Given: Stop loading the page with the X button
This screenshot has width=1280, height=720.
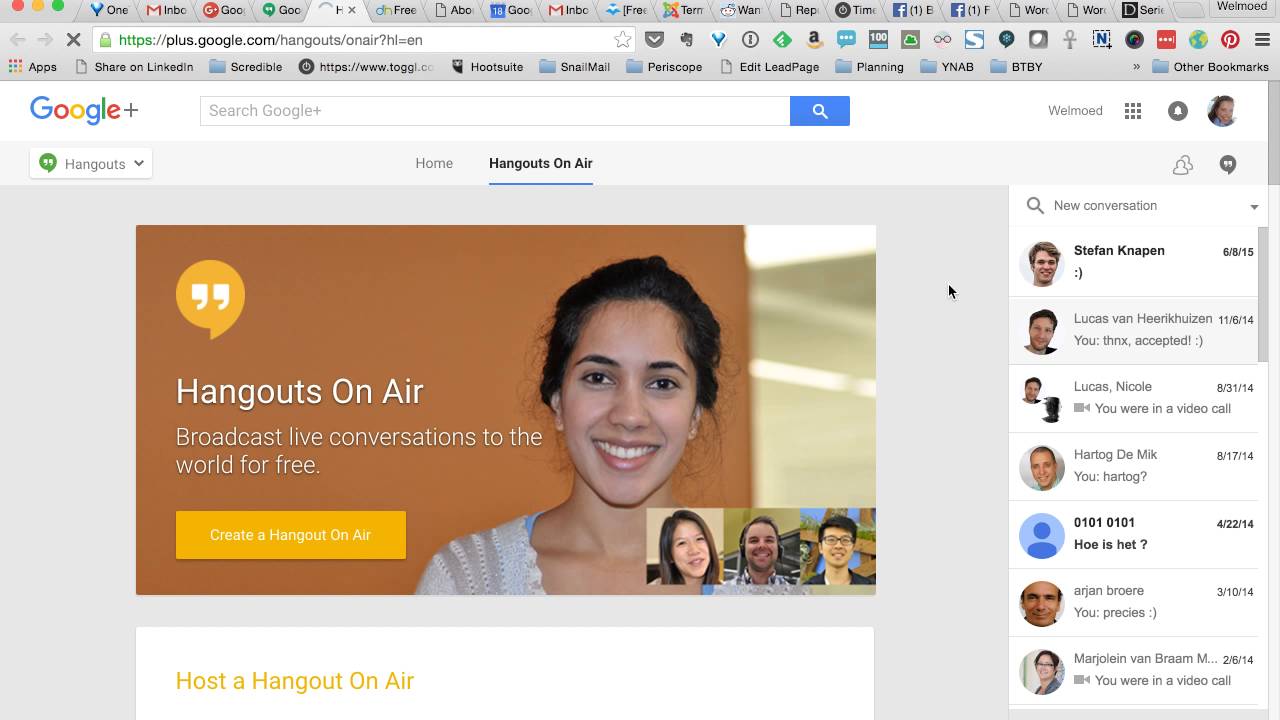Looking at the screenshot, I should point(73,40).
